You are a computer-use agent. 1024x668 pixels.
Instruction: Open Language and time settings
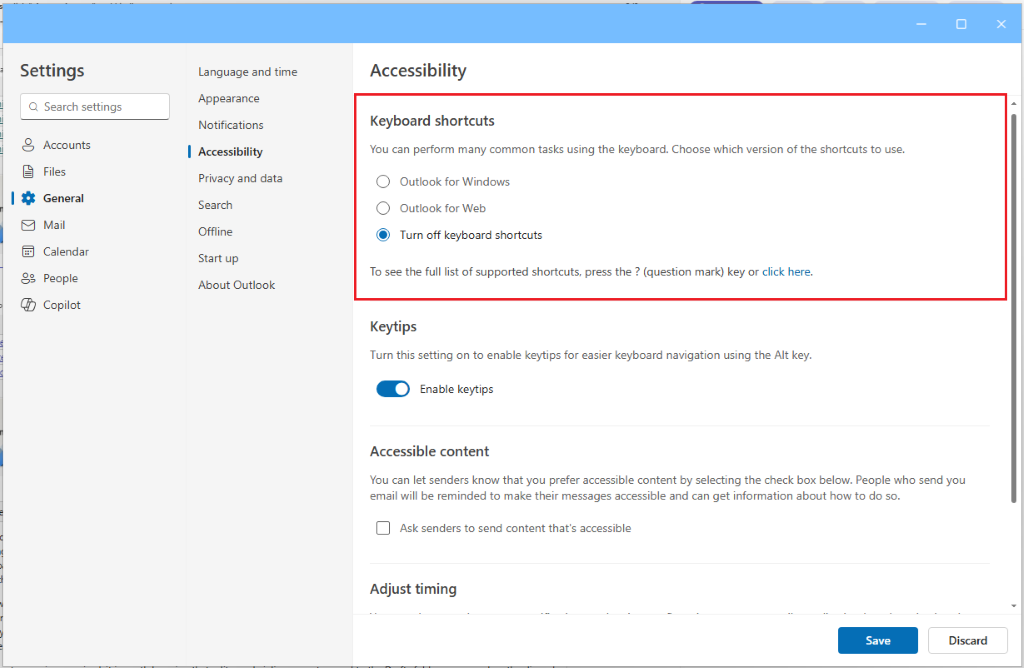(248, 72)
